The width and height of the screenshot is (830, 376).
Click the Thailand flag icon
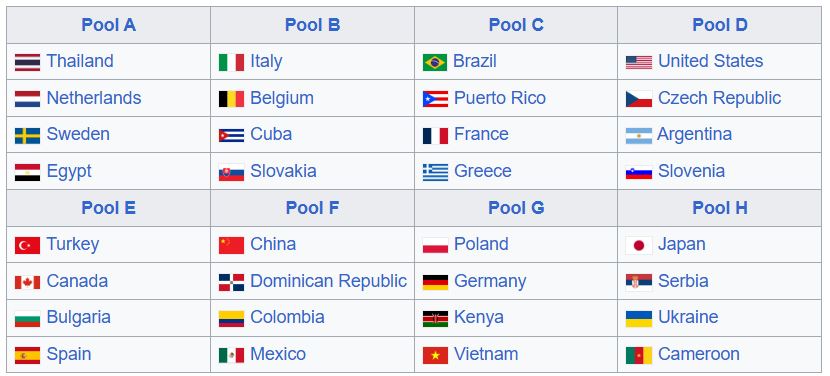point(28,62)
